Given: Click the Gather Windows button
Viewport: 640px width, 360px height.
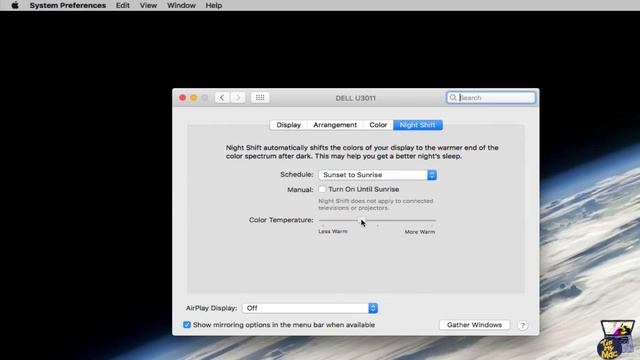Looking at the screenshot, I should tap(474, 325).
